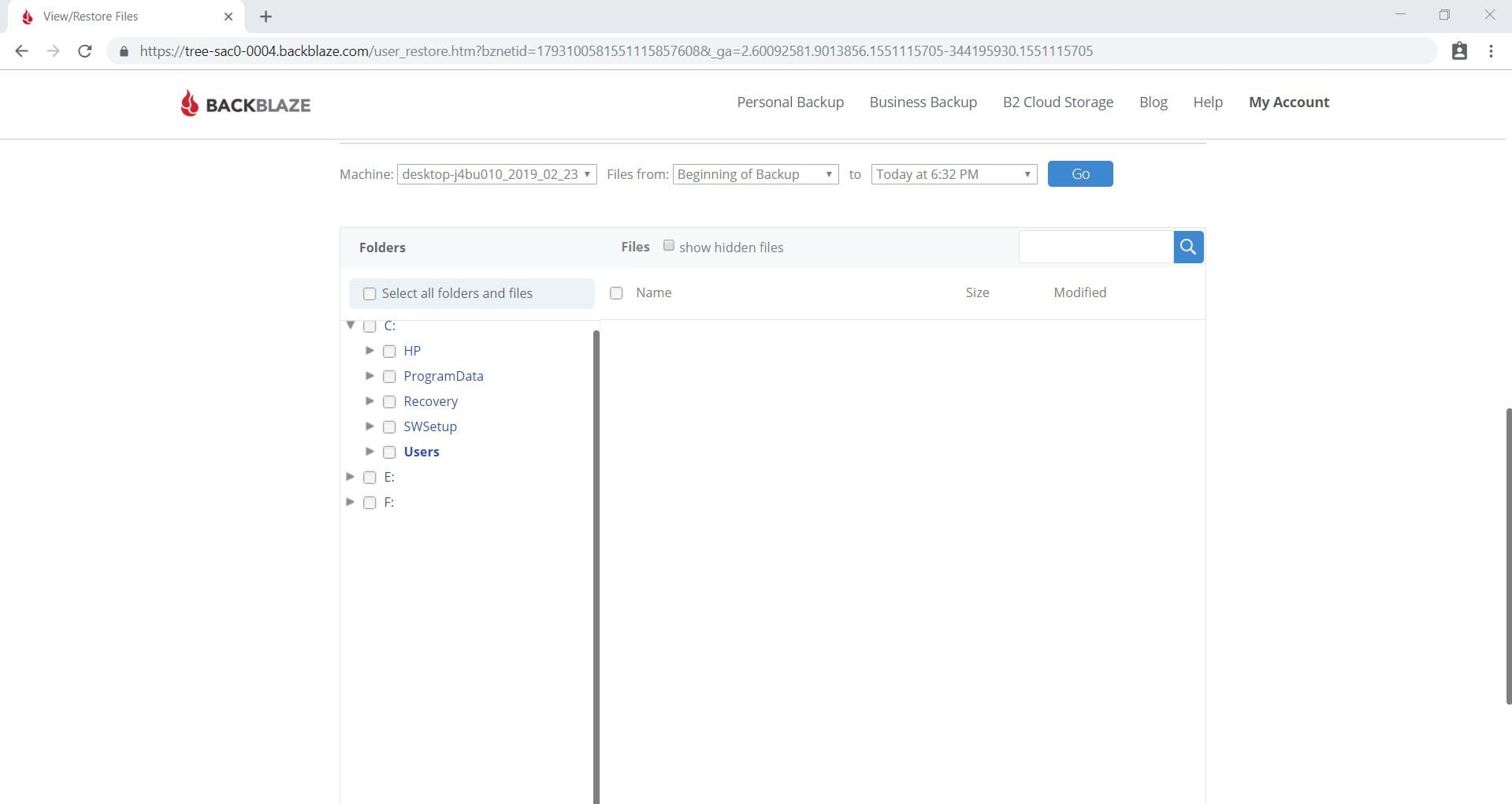Open Personal Backup menu

[790, 102]
